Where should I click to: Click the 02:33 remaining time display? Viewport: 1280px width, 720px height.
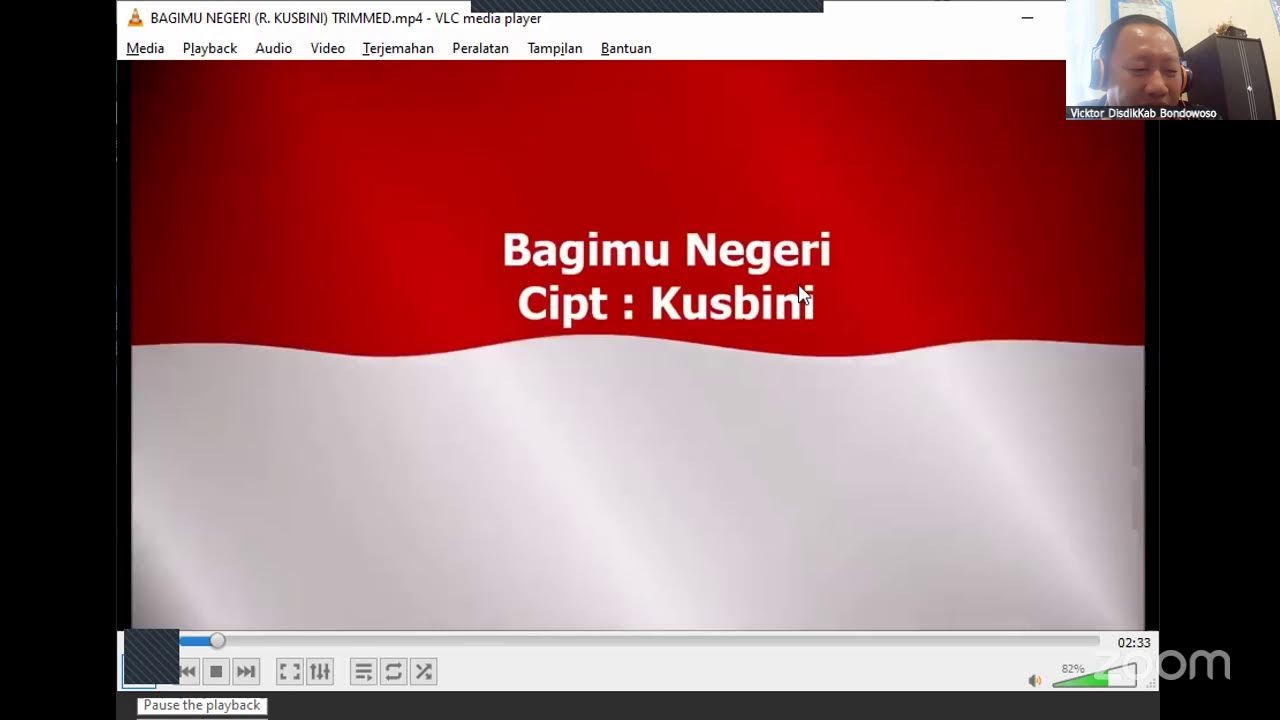pos(1134,643)
